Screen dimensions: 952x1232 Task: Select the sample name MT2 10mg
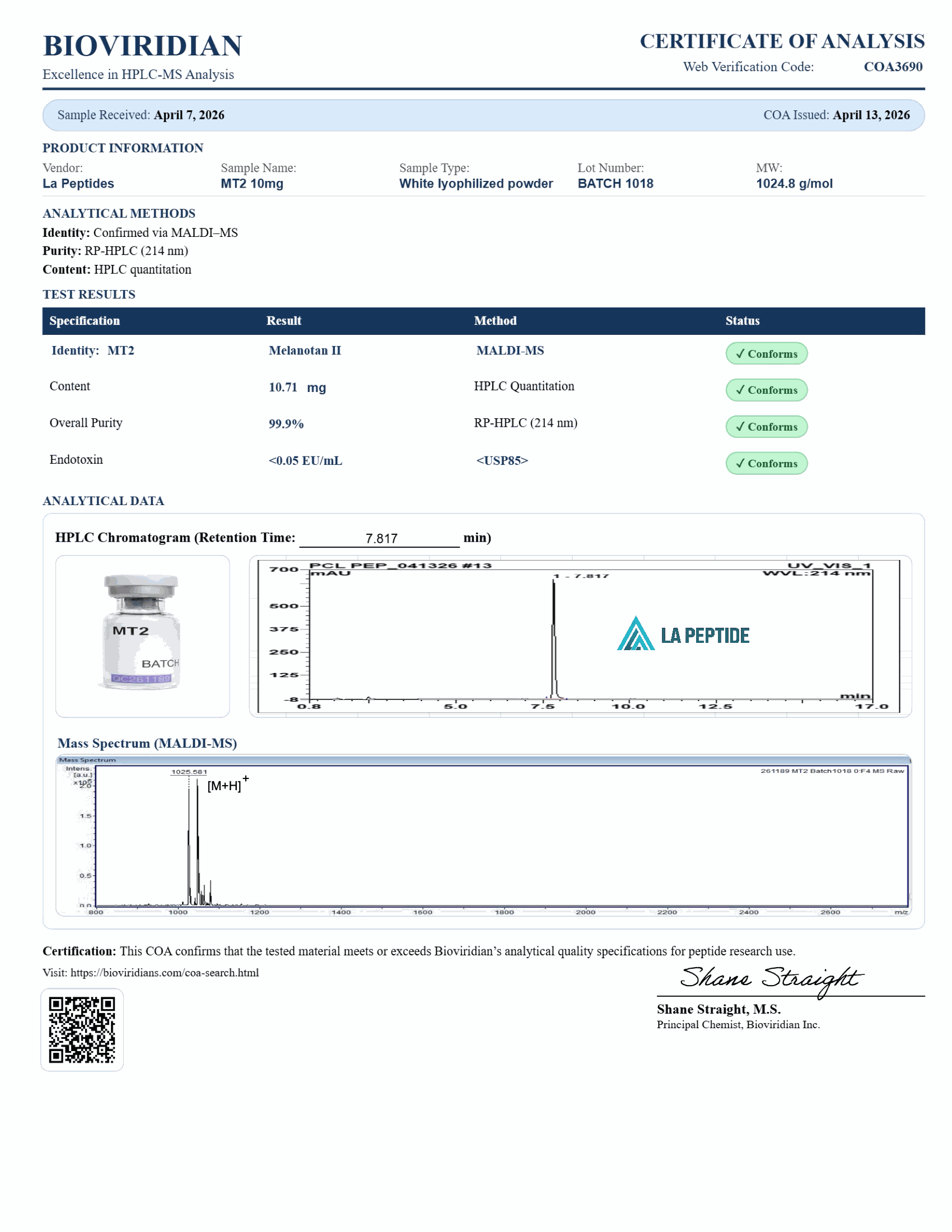coord(252,183)
